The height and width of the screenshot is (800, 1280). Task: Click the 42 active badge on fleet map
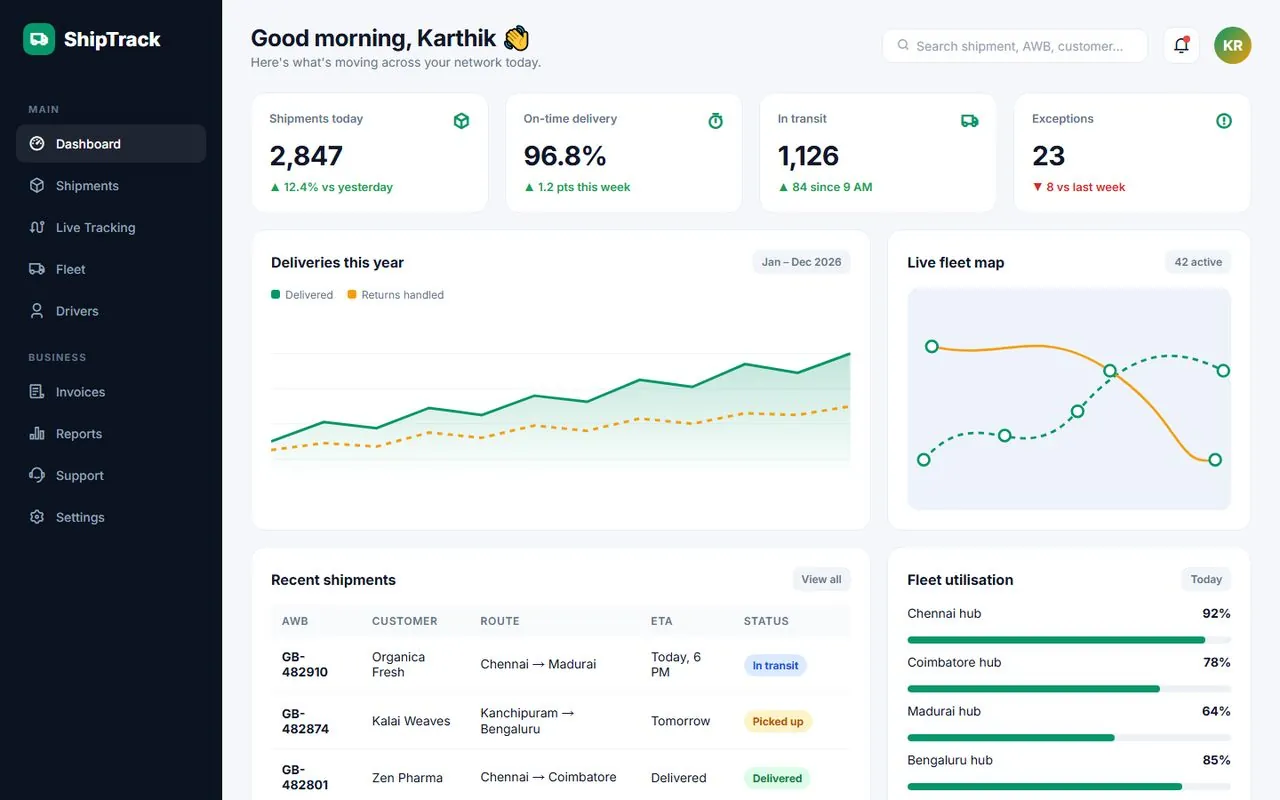1198,262
